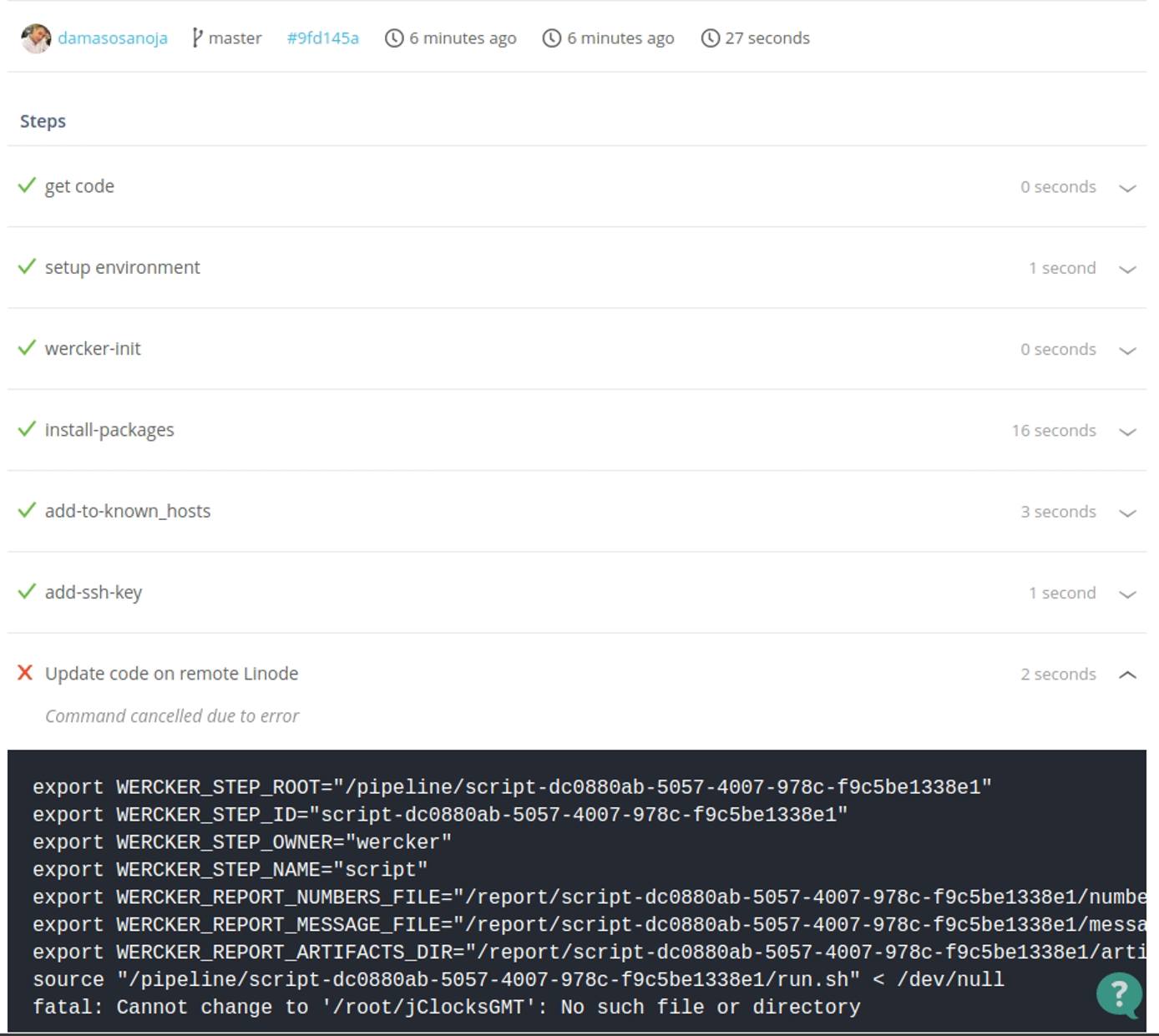The height and width of the screenshot is (1036, 1159).
Task: Collapse the Update code on remote Linode log
Action: coord(1127,674)
